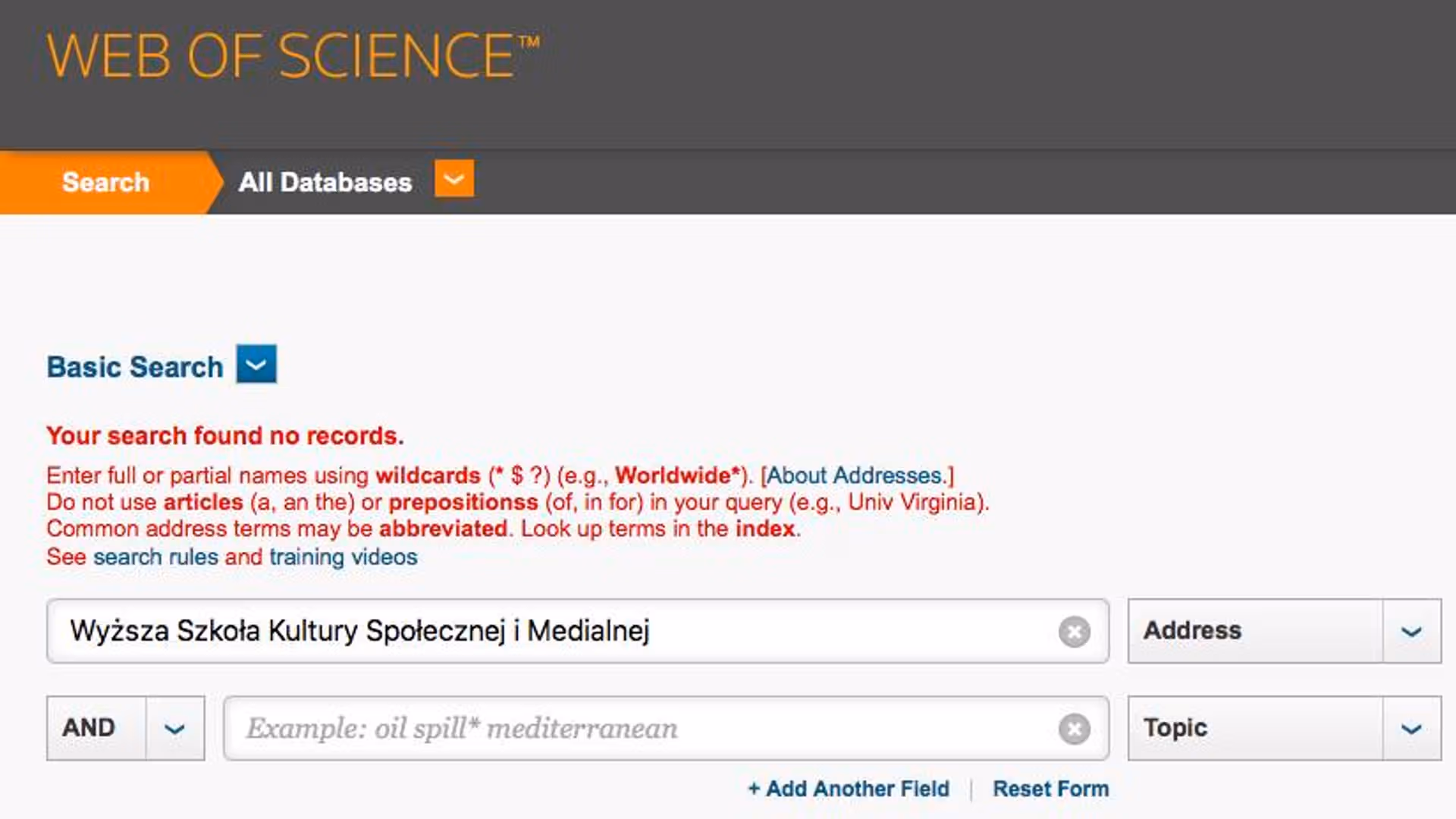Open the About Addresses help link
Image resolution: width=1456 pixels, height=819 pixels.
(x=857, y=475)
